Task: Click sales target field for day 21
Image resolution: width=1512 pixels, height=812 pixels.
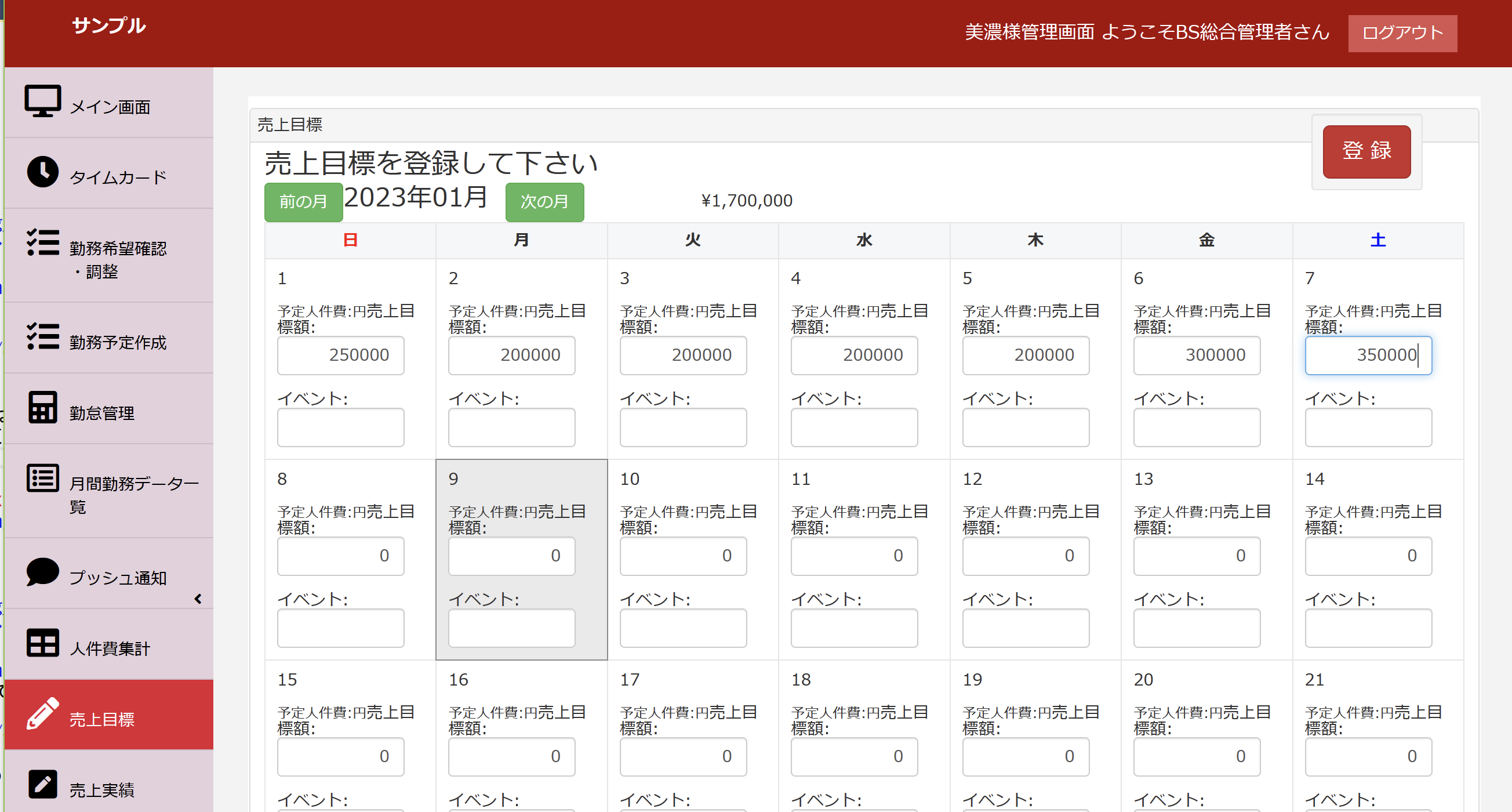Action: click(x=1368, y=757)
